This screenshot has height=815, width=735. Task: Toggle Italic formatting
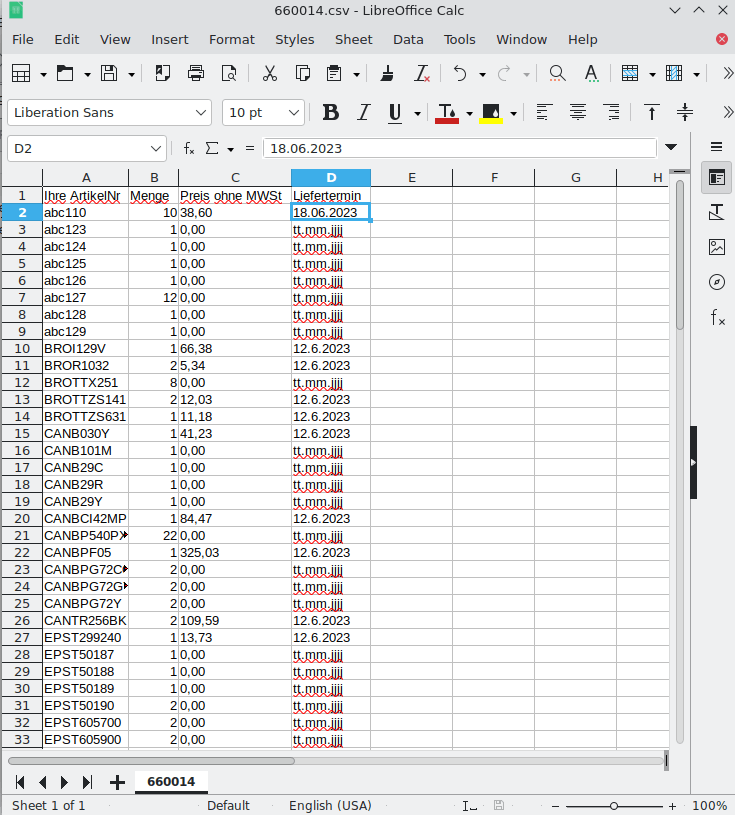[x=363, y=112]
